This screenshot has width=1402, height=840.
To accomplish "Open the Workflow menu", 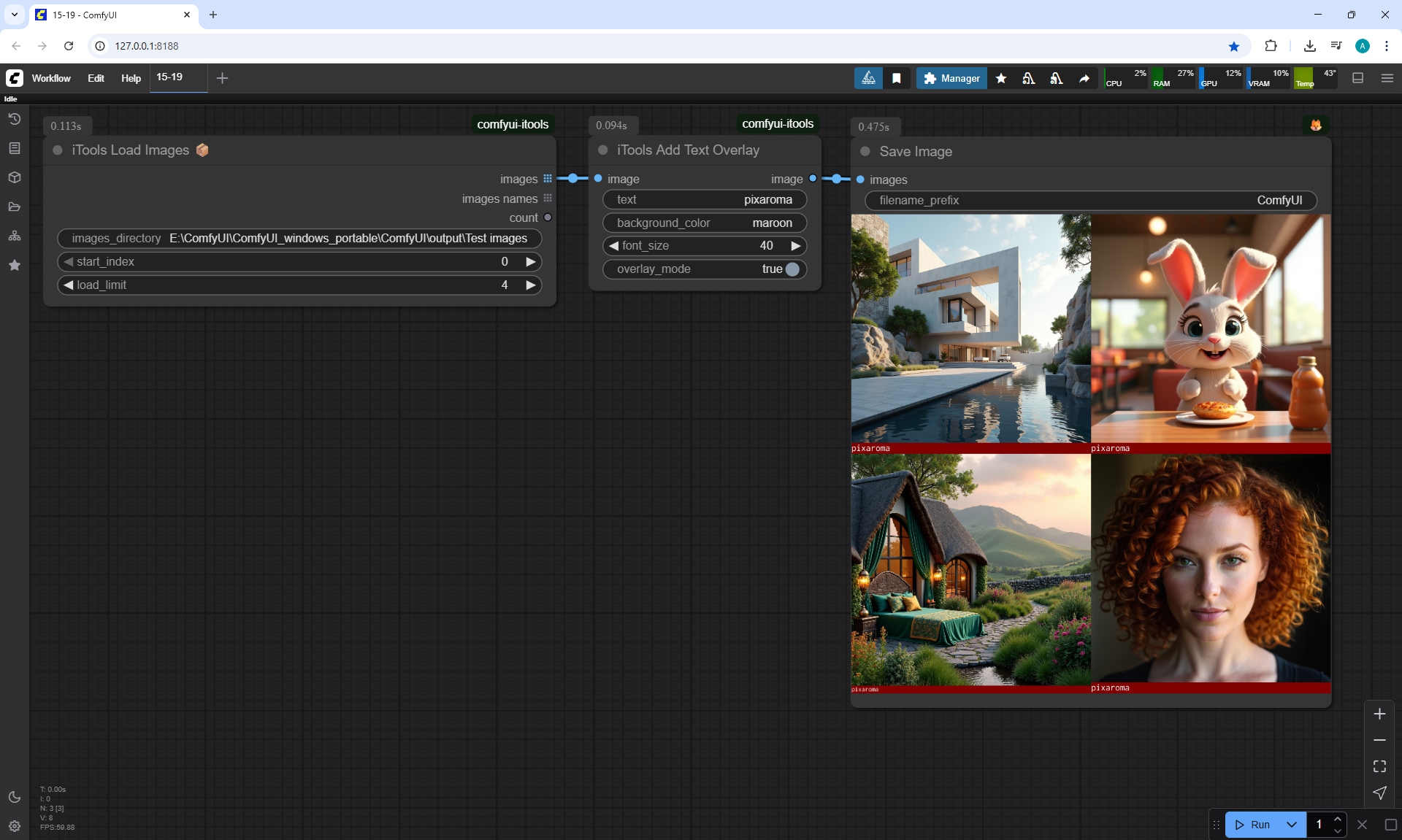I will pos(51,78).
